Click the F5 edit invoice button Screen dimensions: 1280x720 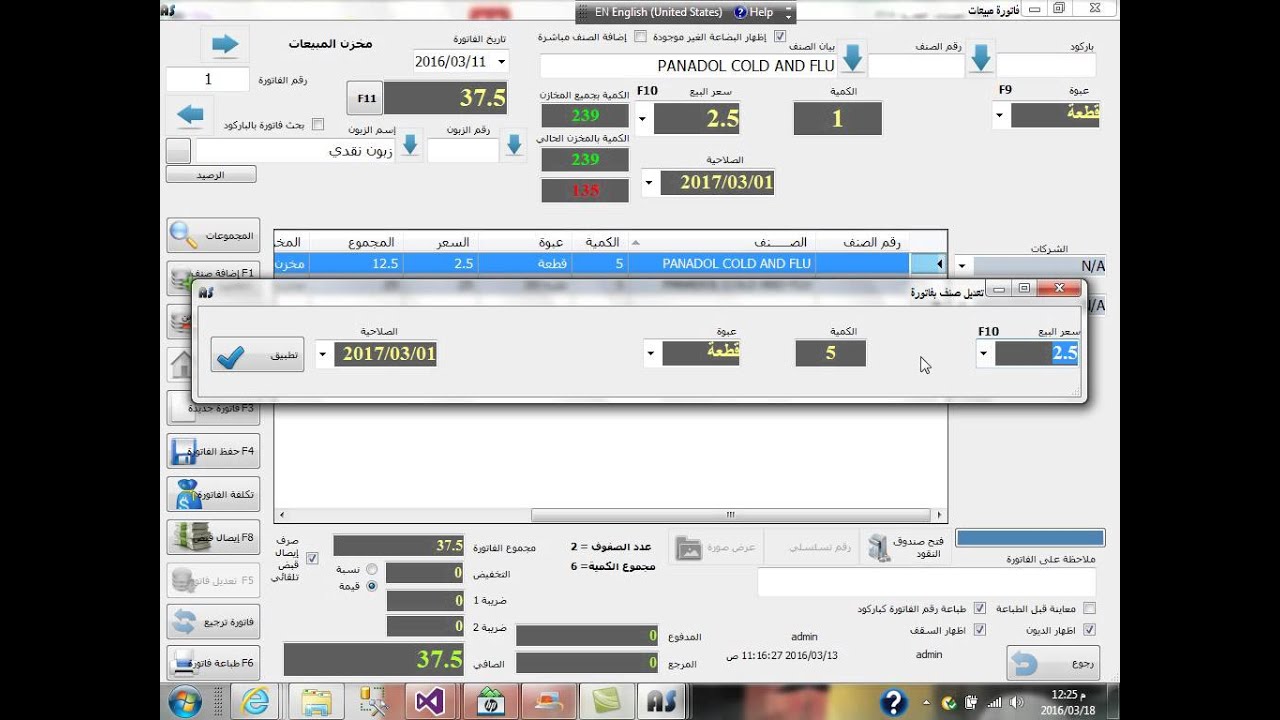[x=213, y=580]
